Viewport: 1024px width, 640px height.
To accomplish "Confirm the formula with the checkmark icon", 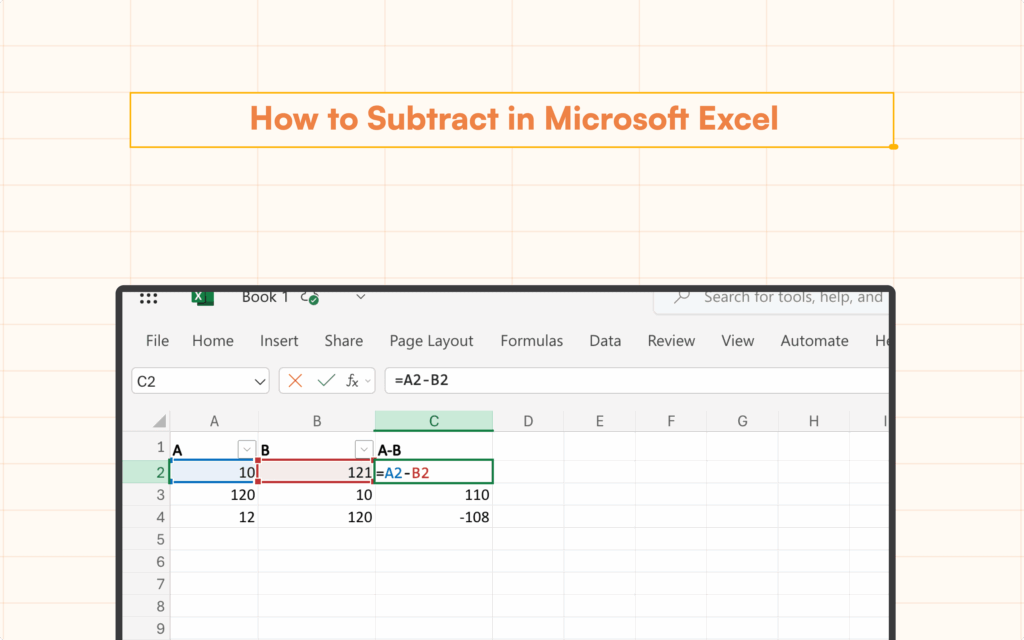I will coord(325,381).
